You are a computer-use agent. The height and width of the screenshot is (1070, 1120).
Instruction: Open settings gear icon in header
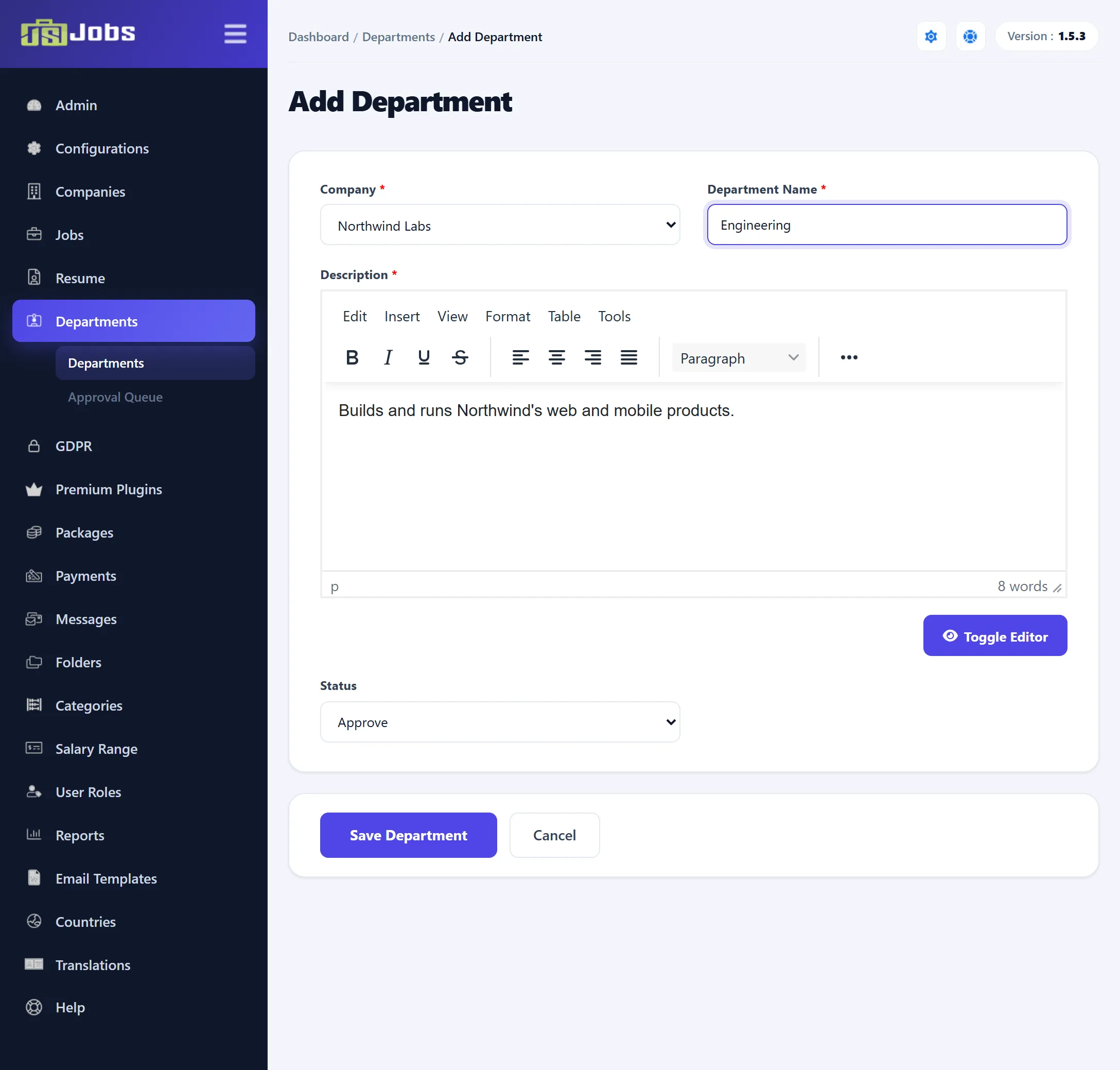tap(931, 37)
